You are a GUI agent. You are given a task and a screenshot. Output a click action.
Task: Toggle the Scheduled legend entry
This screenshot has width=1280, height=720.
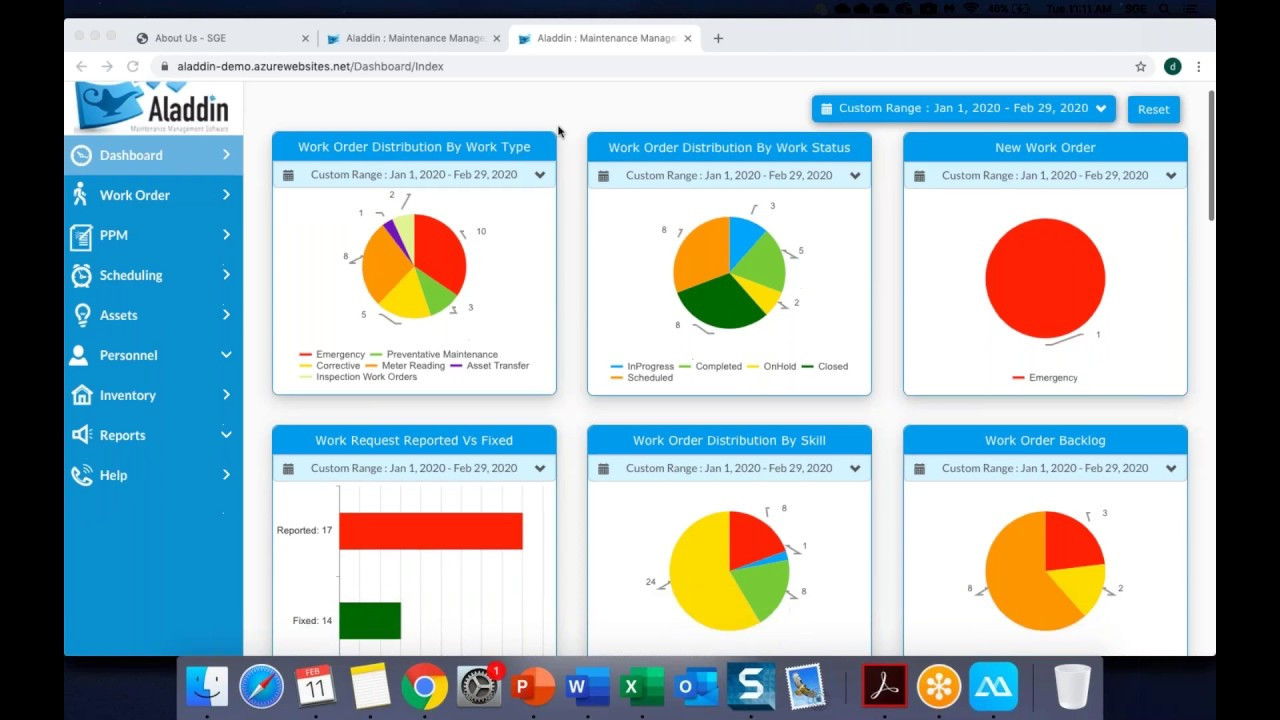642,378
